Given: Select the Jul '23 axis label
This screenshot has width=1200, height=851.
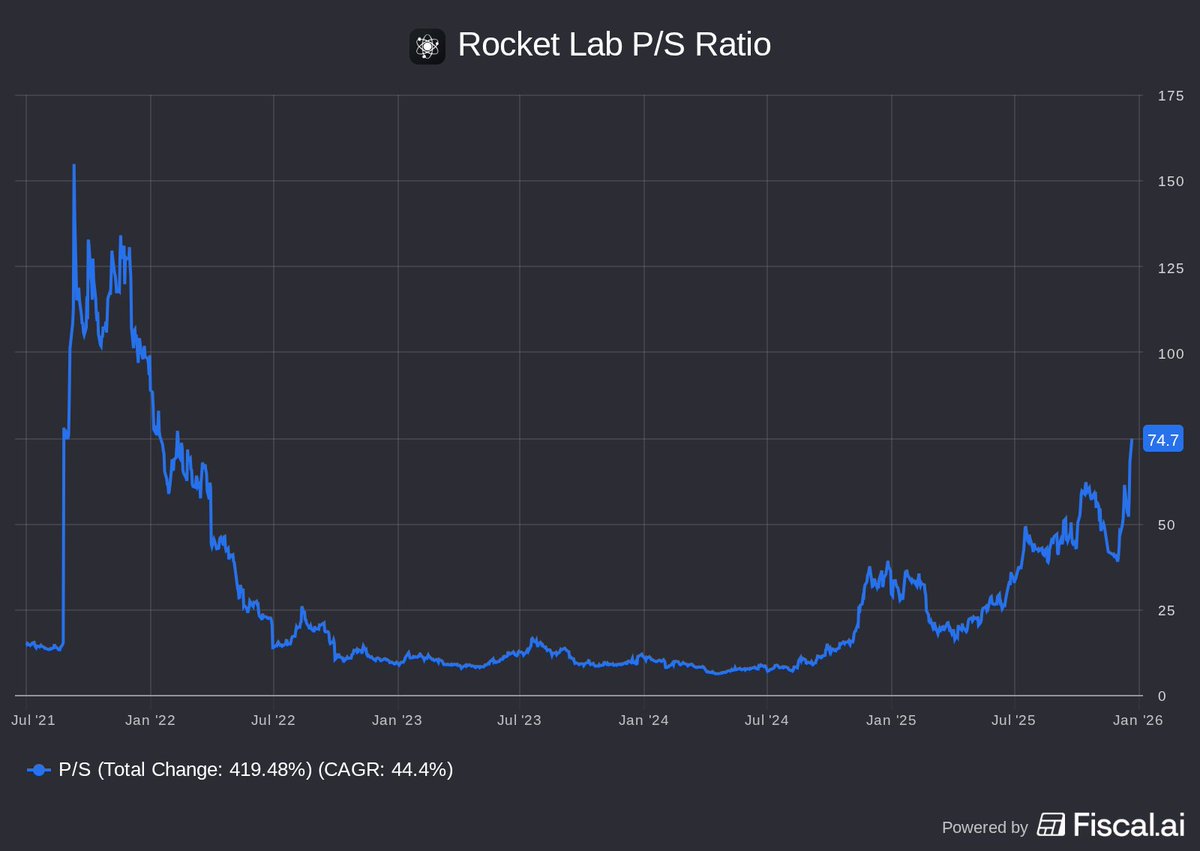Looking at the screenshot, I should tap(519, 719).
